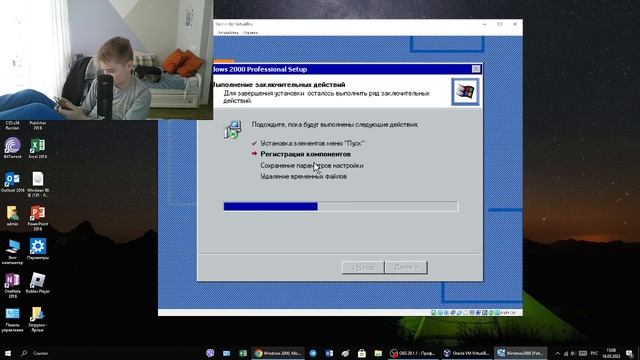
Task: Switch to the Chrome Windows 2000 taskbar window
Action: coord(278,353)
